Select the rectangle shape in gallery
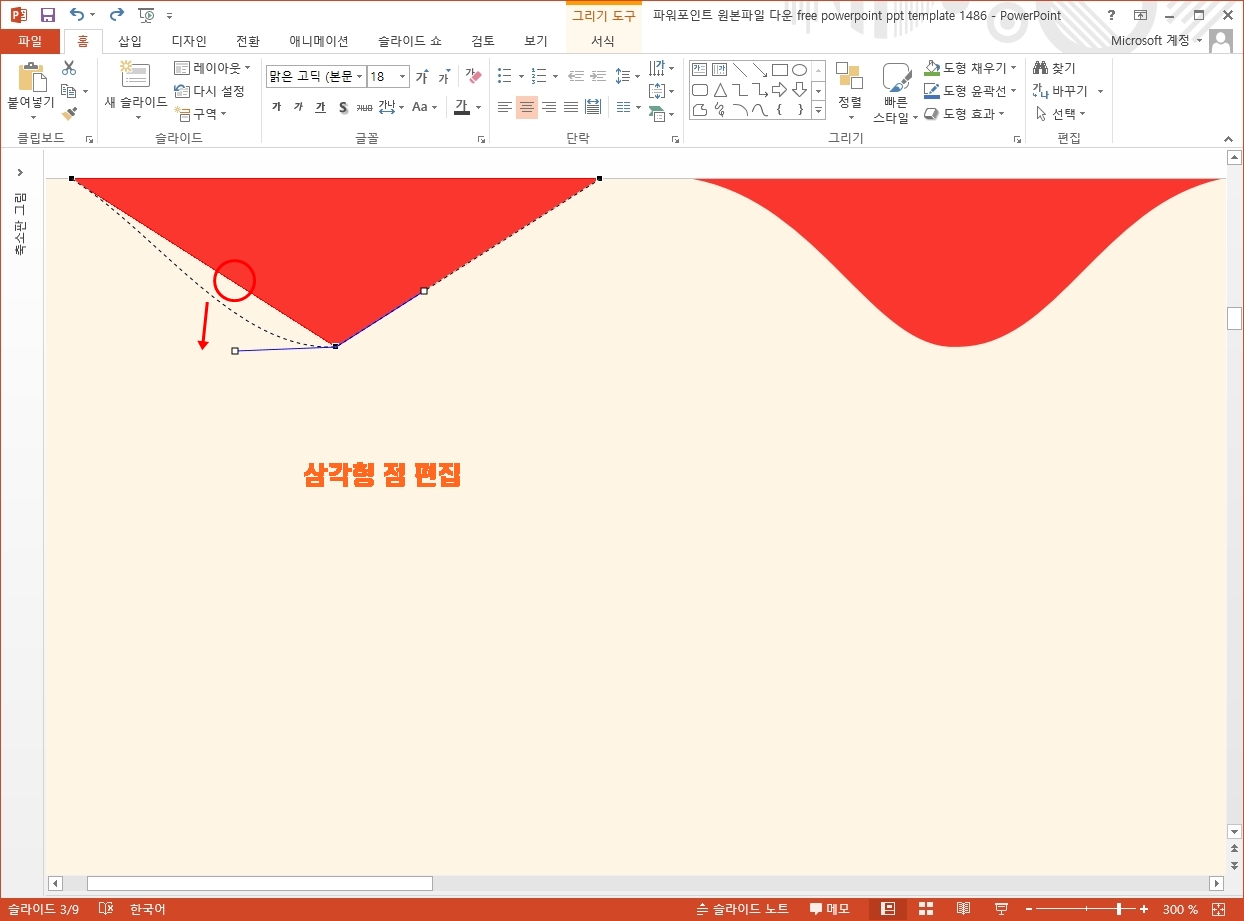 (780, 70)
